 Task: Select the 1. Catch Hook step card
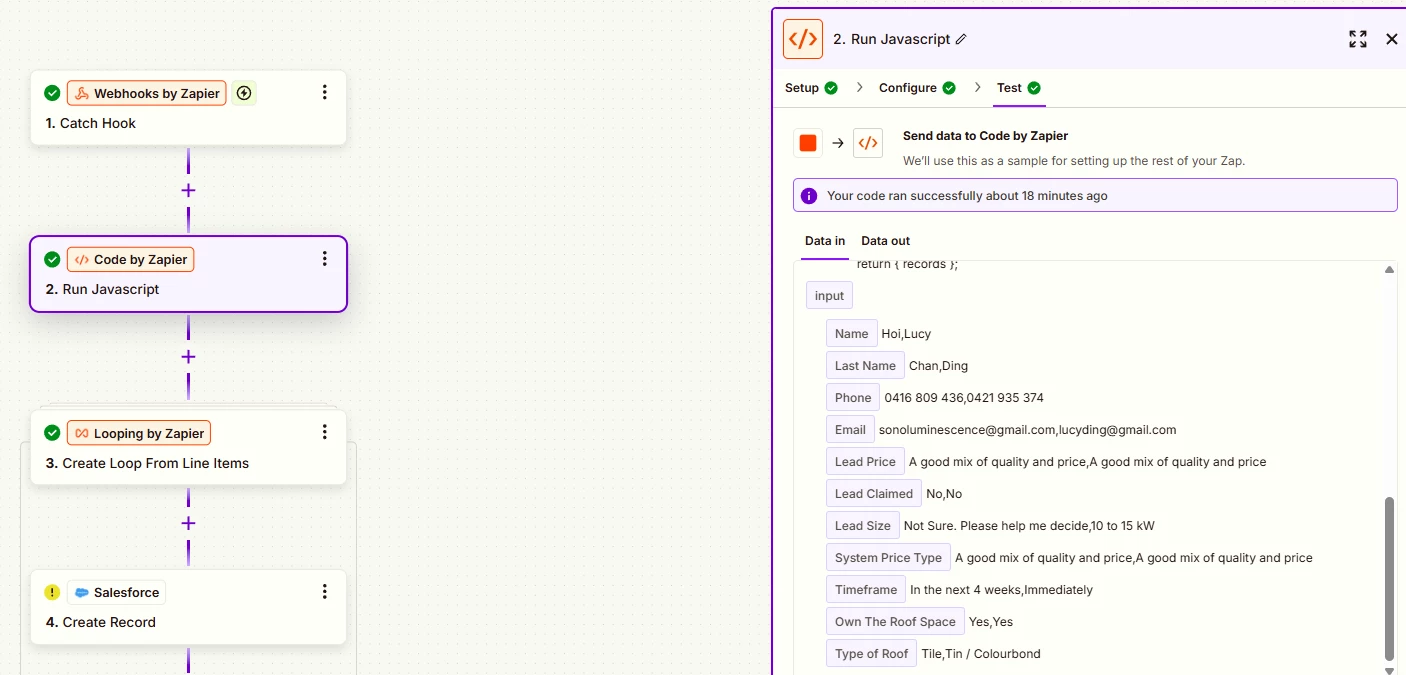(x=188, y=107)
